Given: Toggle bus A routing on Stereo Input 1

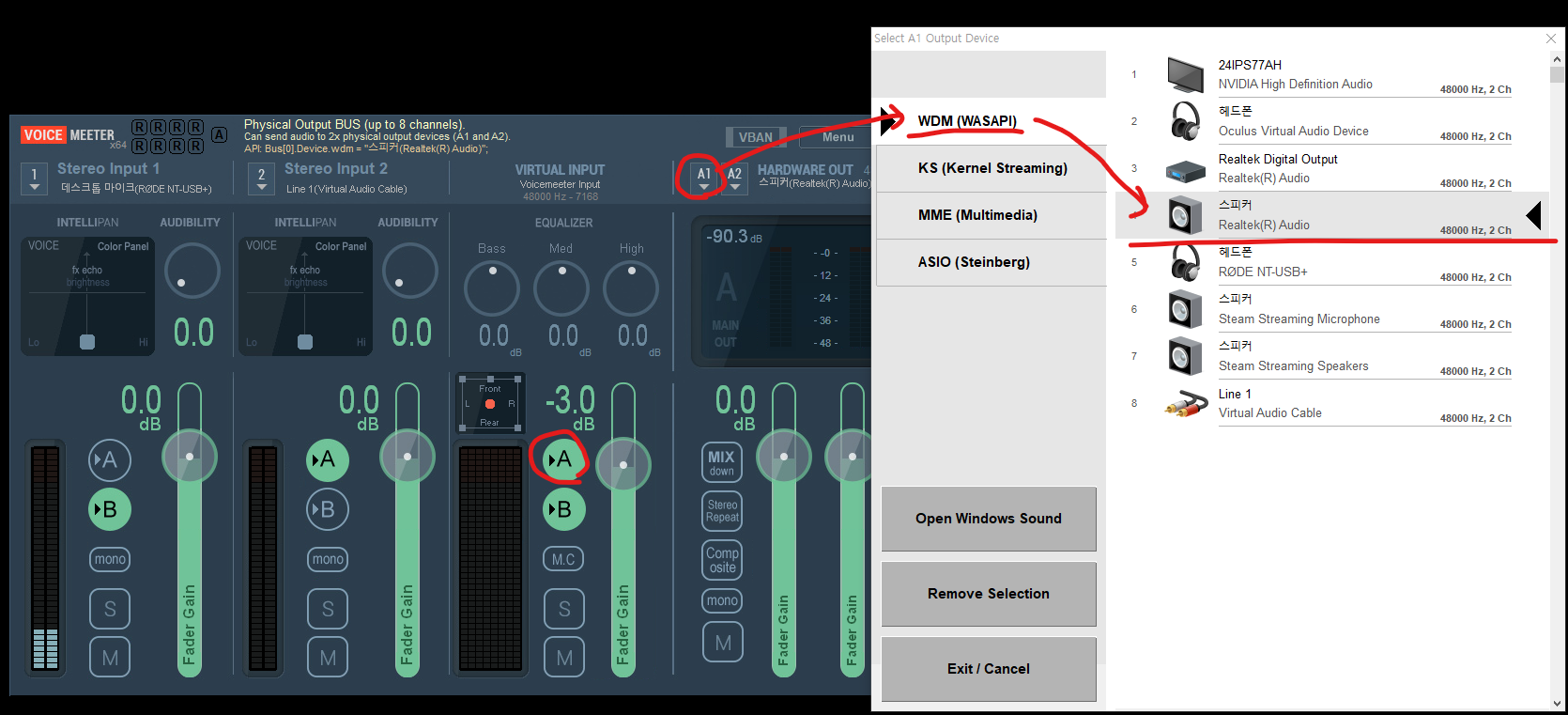Looking at the screenshot, I should click(110, 459).
